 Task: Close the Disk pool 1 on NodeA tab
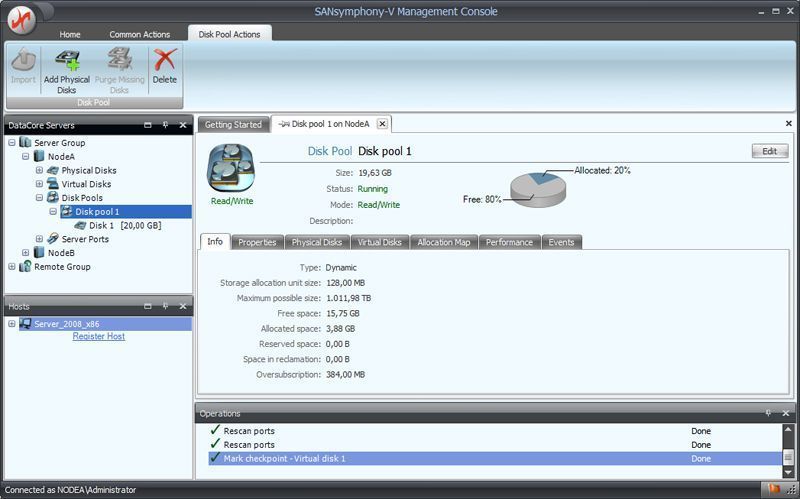click(x=382, y=124)
